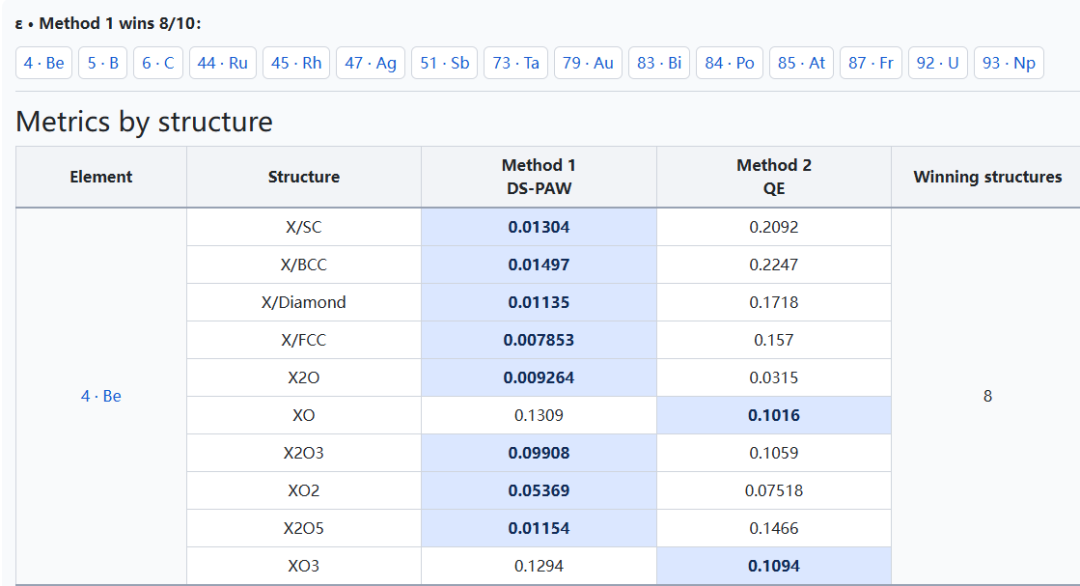1080x586 pixels.
Task: Select the X2O5 structure cell
Action: [x=304, y=528]
